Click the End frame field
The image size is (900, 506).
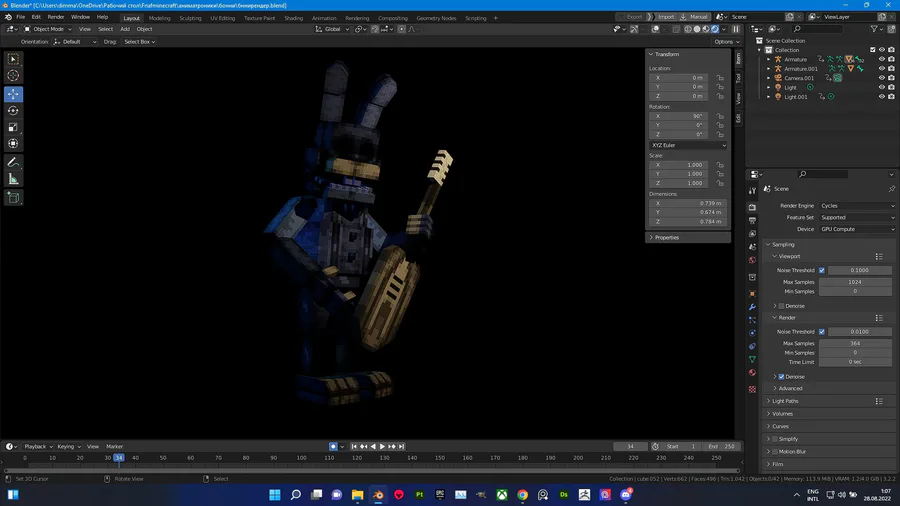[x=723, y=446]
